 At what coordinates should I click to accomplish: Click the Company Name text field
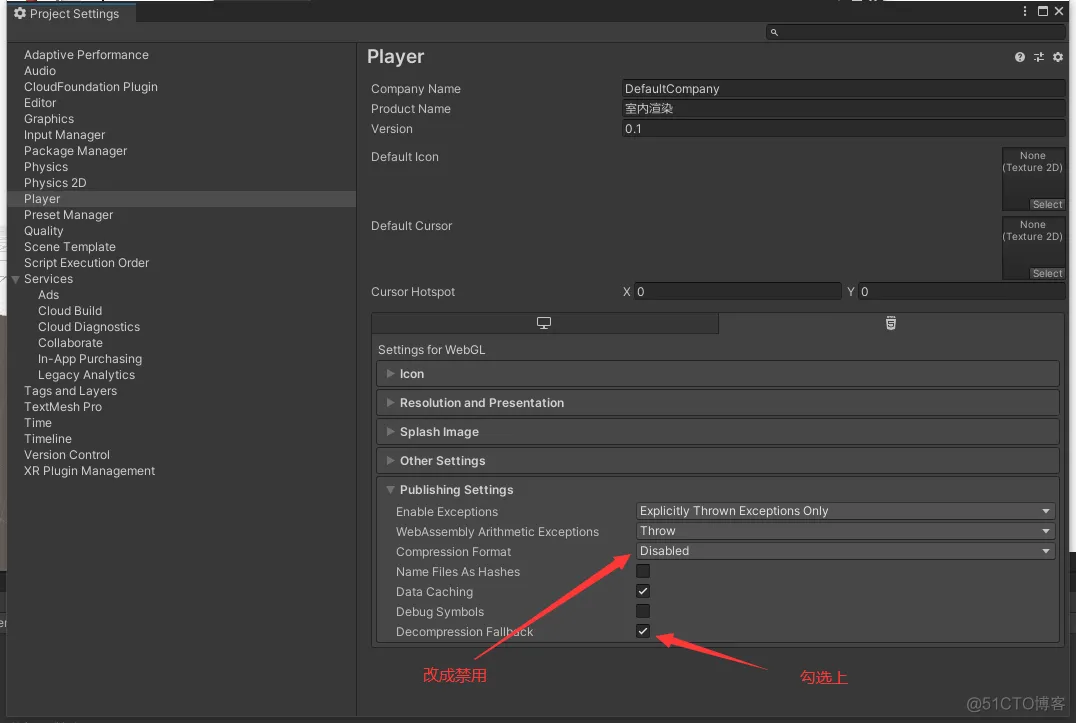(x=842, y=89)
